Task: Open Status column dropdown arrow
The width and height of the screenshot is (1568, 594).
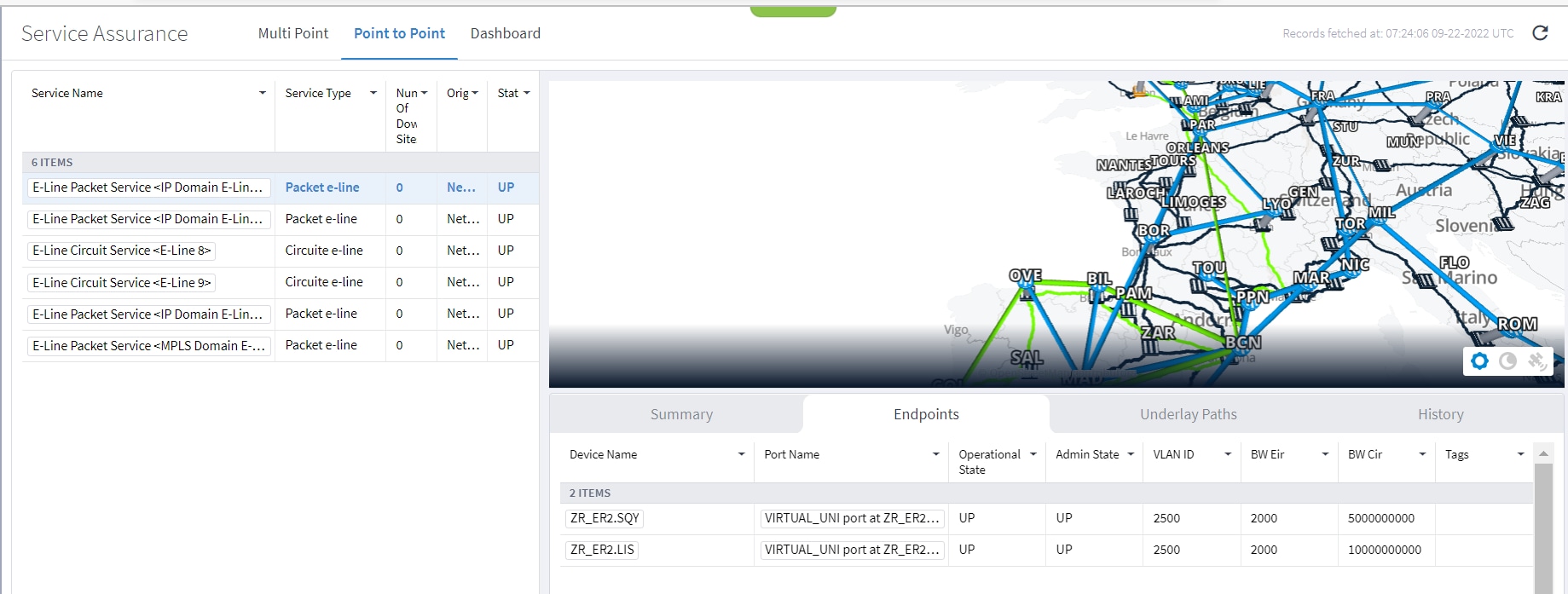Action: [526, 93]
